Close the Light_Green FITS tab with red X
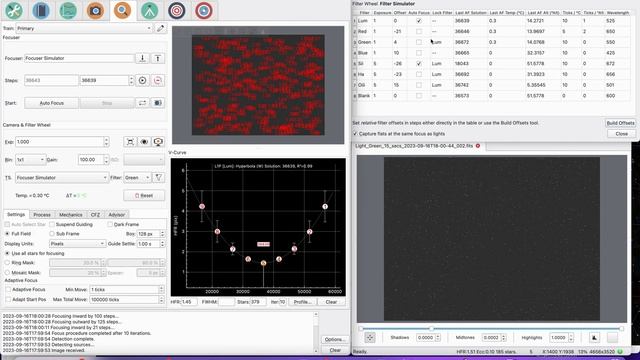This screenshot has width=640, height=360. tap(478, 146)
